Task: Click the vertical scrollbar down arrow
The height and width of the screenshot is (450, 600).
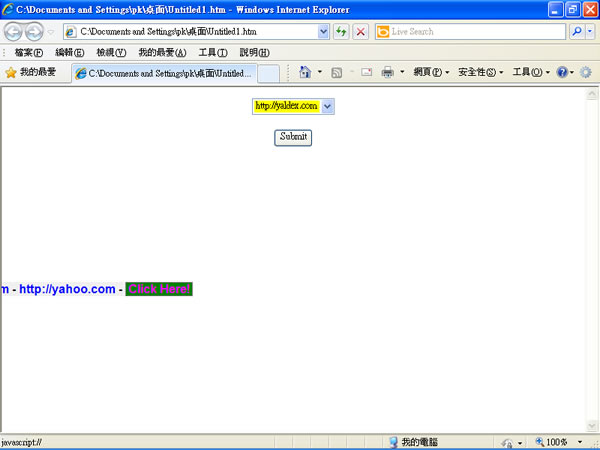Action: [x=592, y=426]
